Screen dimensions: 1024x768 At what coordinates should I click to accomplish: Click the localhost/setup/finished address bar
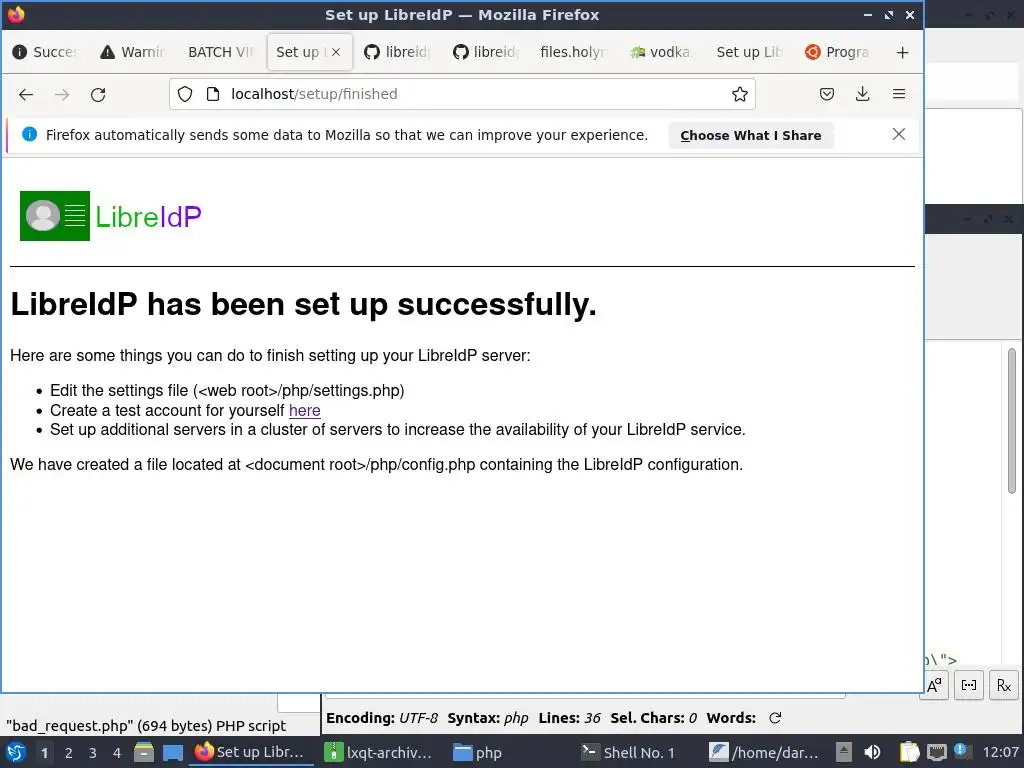click(x=462, y=94)
